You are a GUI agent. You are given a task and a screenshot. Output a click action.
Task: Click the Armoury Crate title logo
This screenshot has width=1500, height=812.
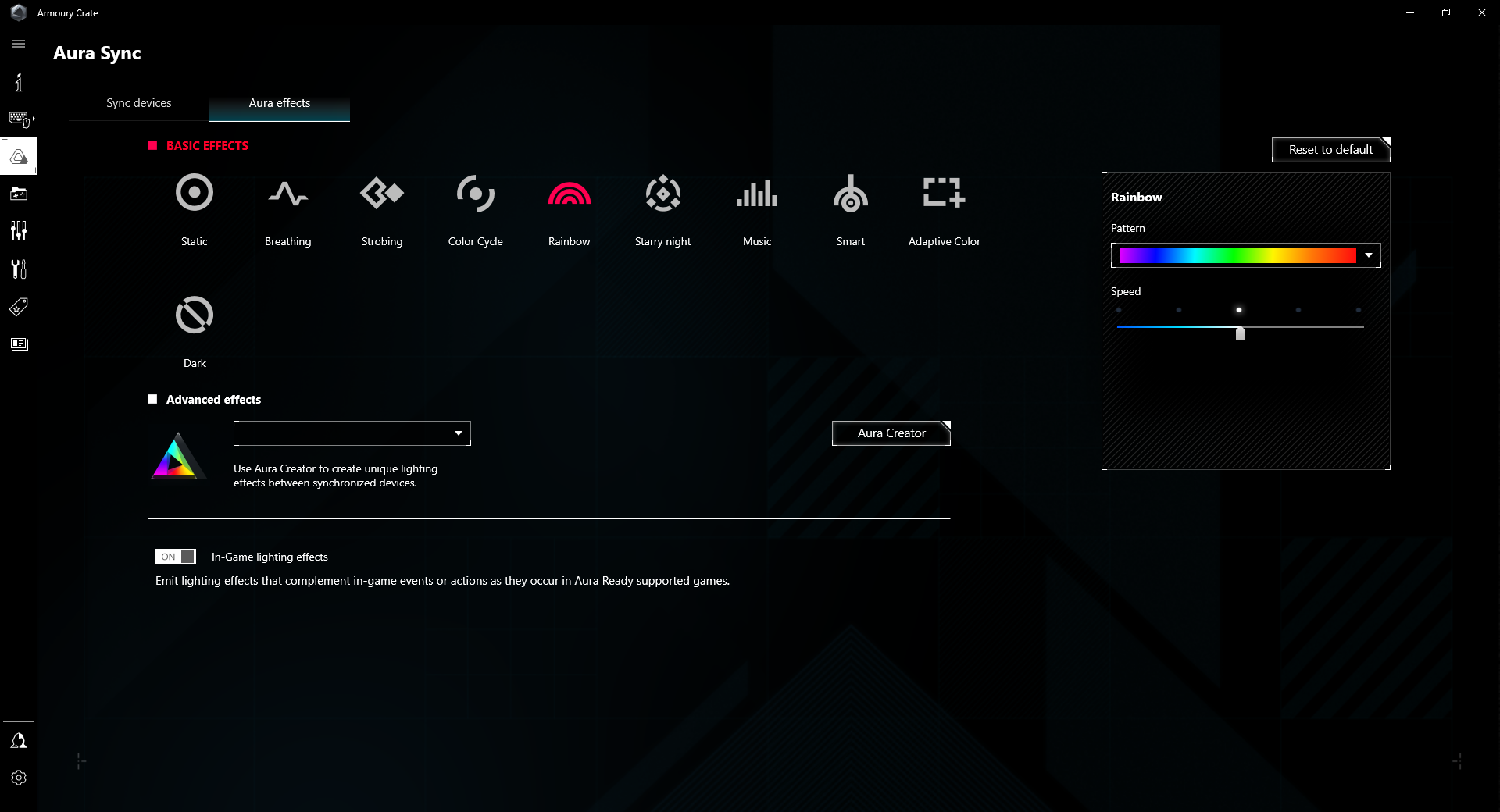tap(19, 12)
